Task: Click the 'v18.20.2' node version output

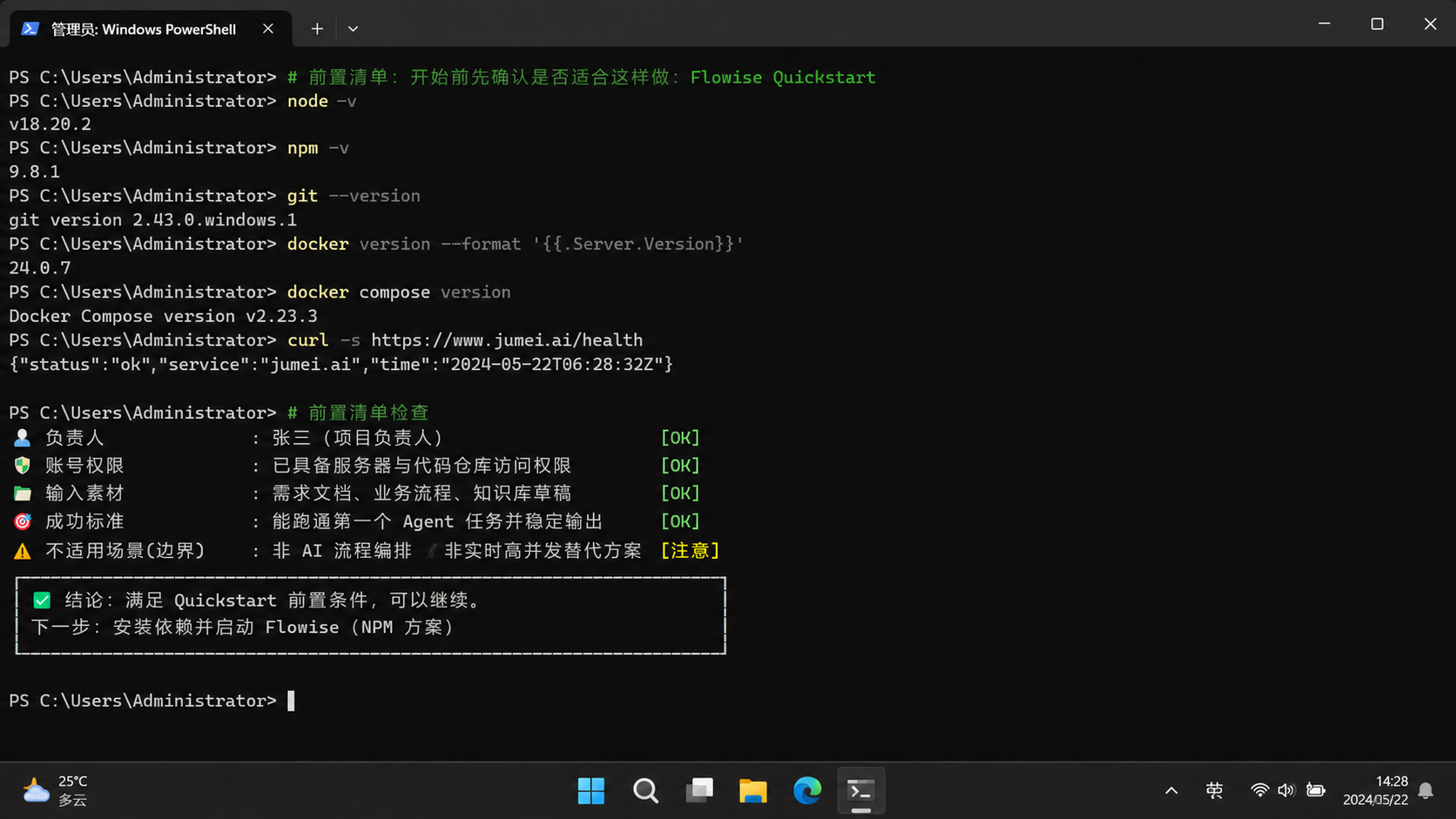Action: pyautogui.click(x=51, y=124)
